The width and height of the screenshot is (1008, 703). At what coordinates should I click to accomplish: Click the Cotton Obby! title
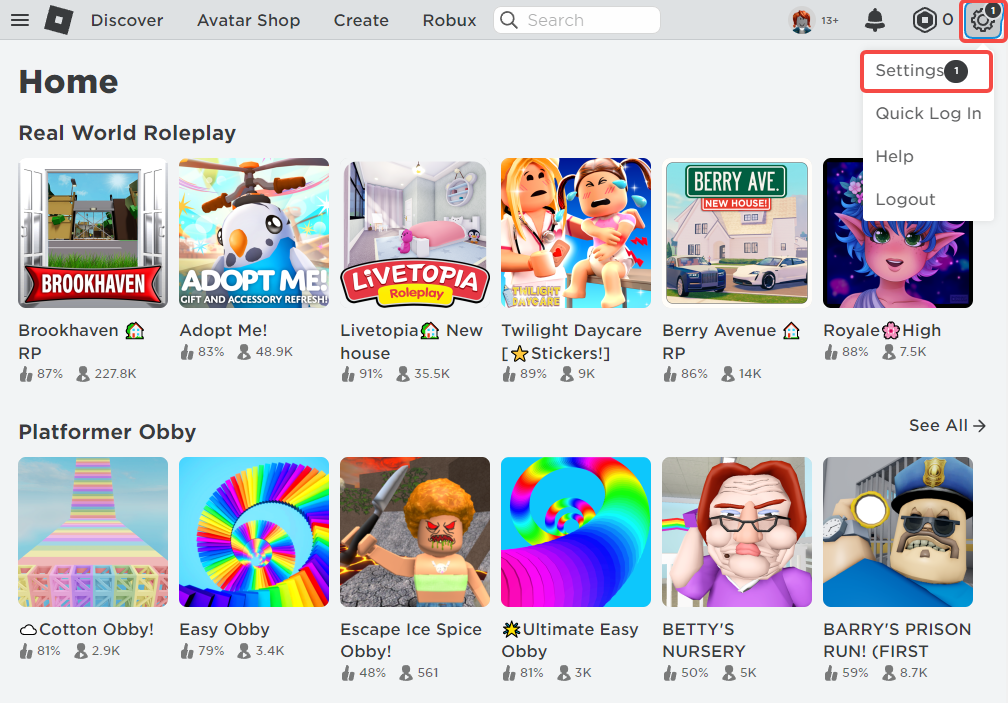[87, 629]
